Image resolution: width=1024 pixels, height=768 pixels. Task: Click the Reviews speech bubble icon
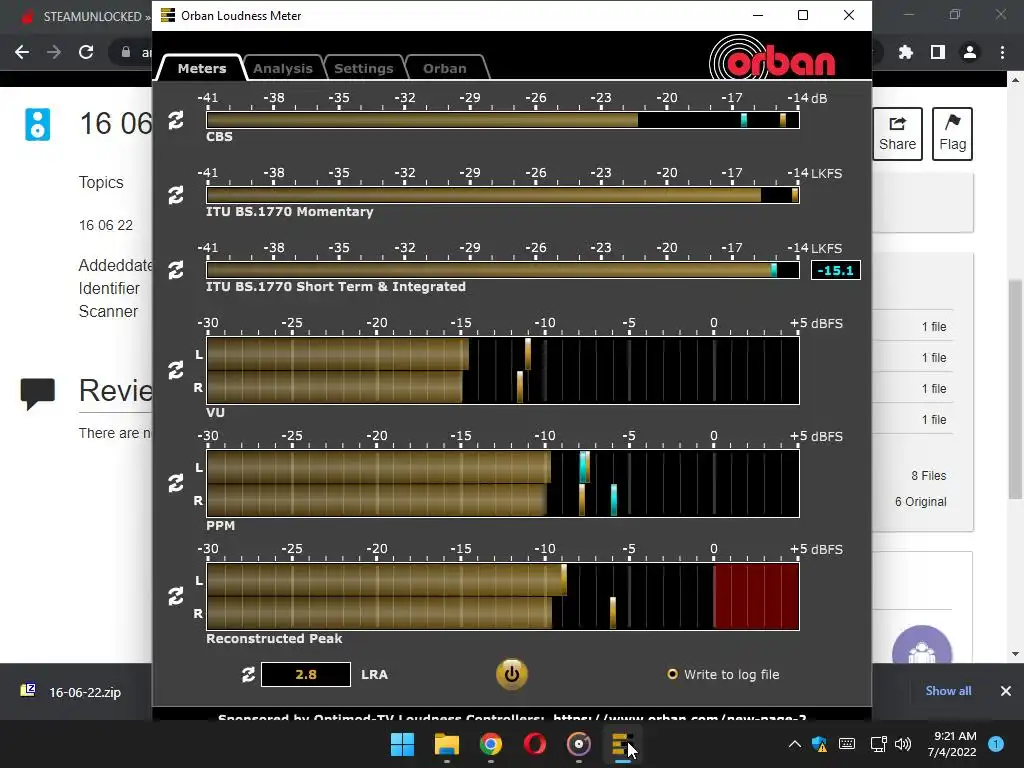[x=37, y=393]
